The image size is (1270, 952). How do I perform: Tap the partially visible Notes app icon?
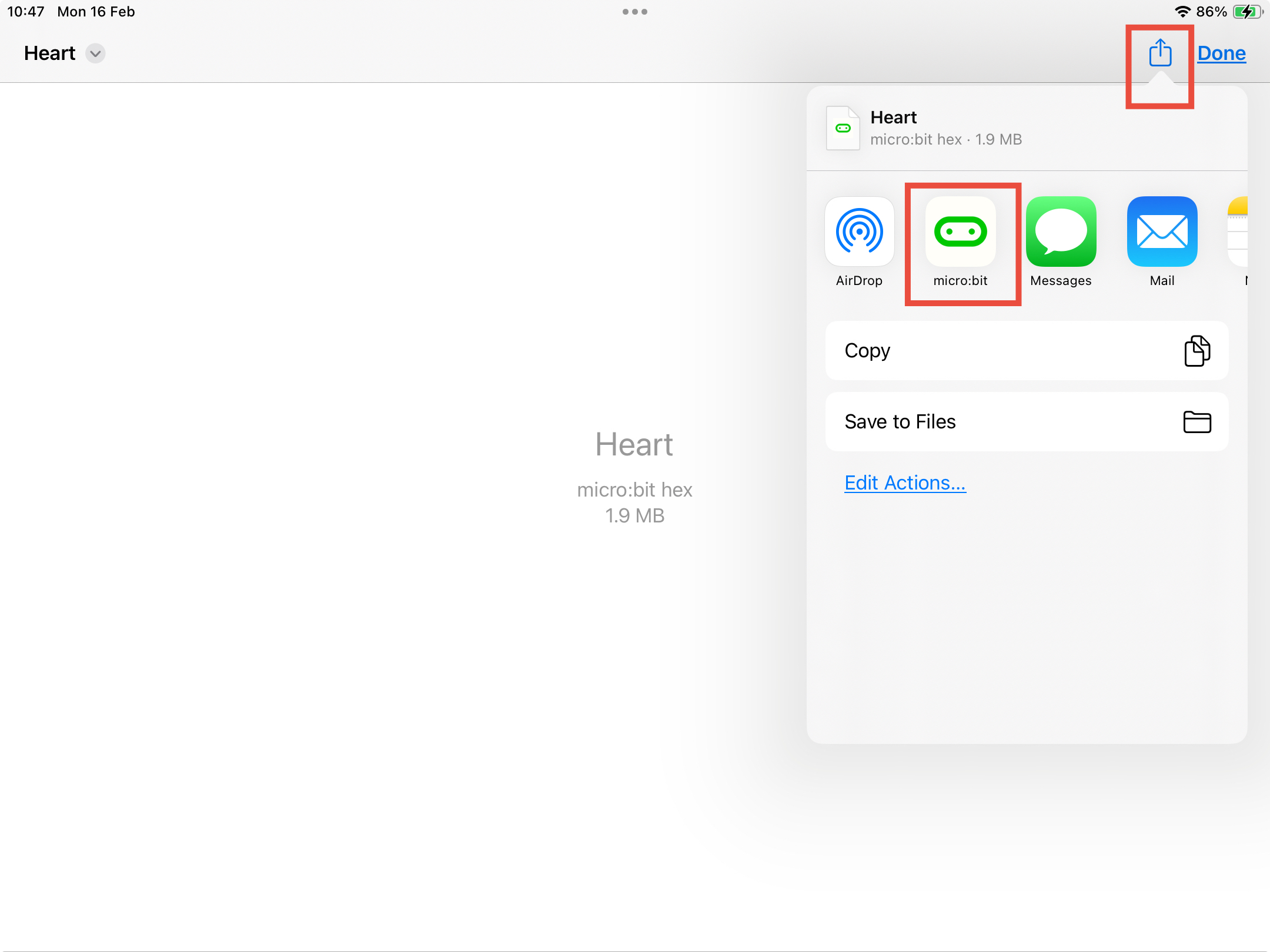1238,232
